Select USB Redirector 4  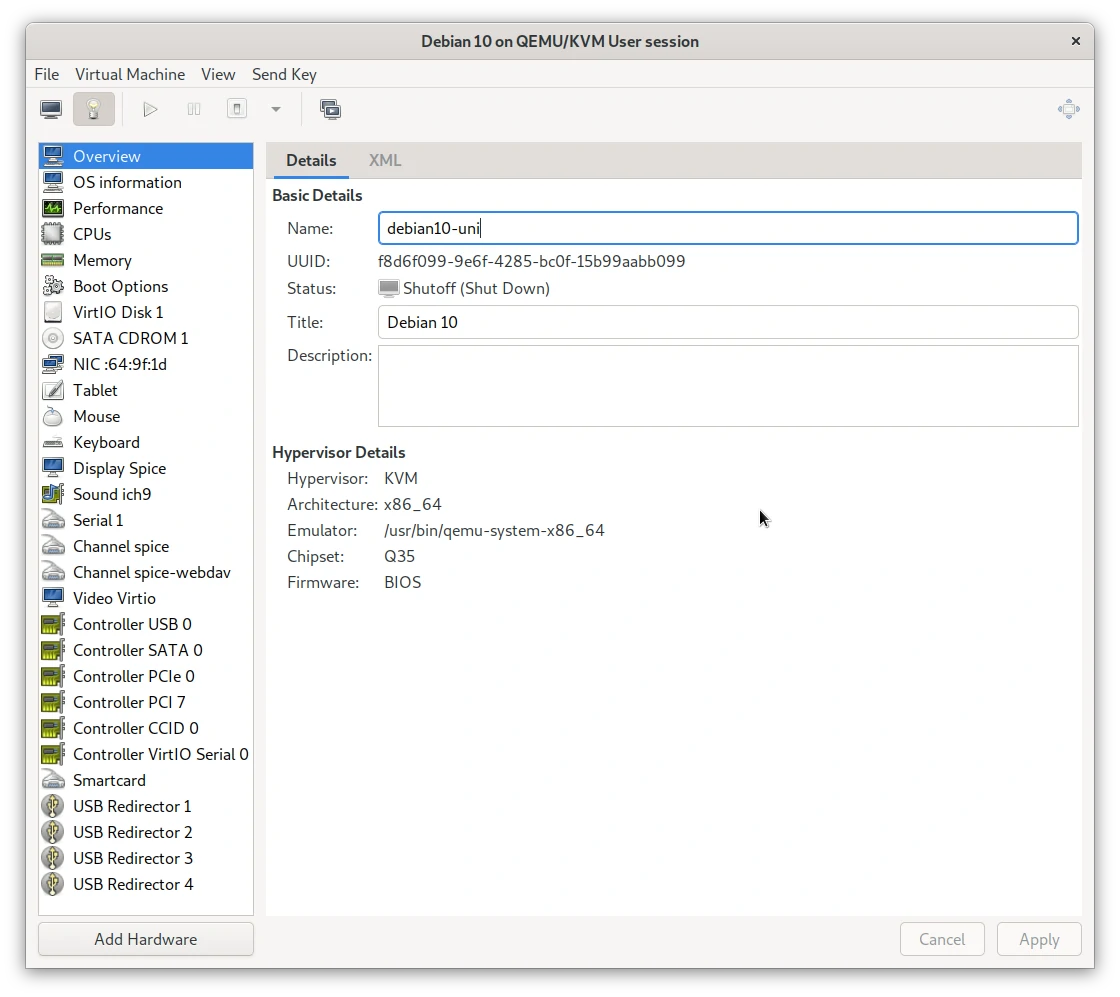coord(146,885)
